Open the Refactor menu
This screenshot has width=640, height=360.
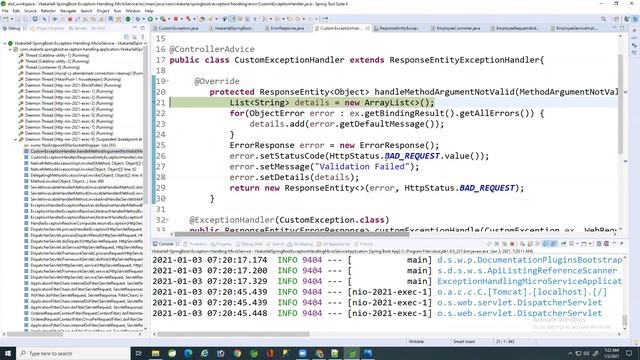point(48,11)
